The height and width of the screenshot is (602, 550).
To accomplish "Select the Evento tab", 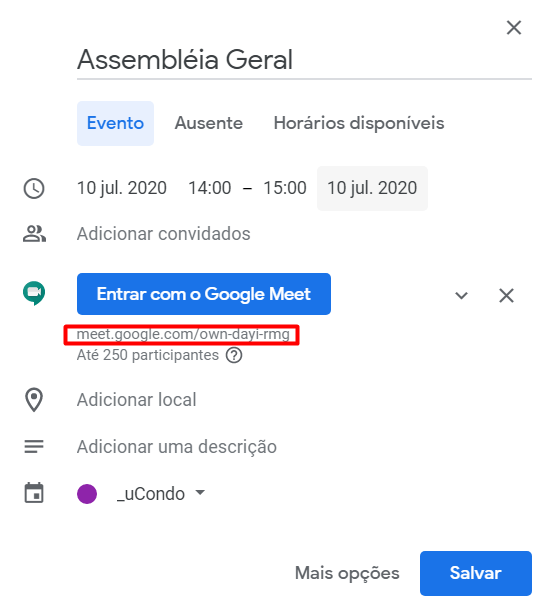I will point(115,123).
